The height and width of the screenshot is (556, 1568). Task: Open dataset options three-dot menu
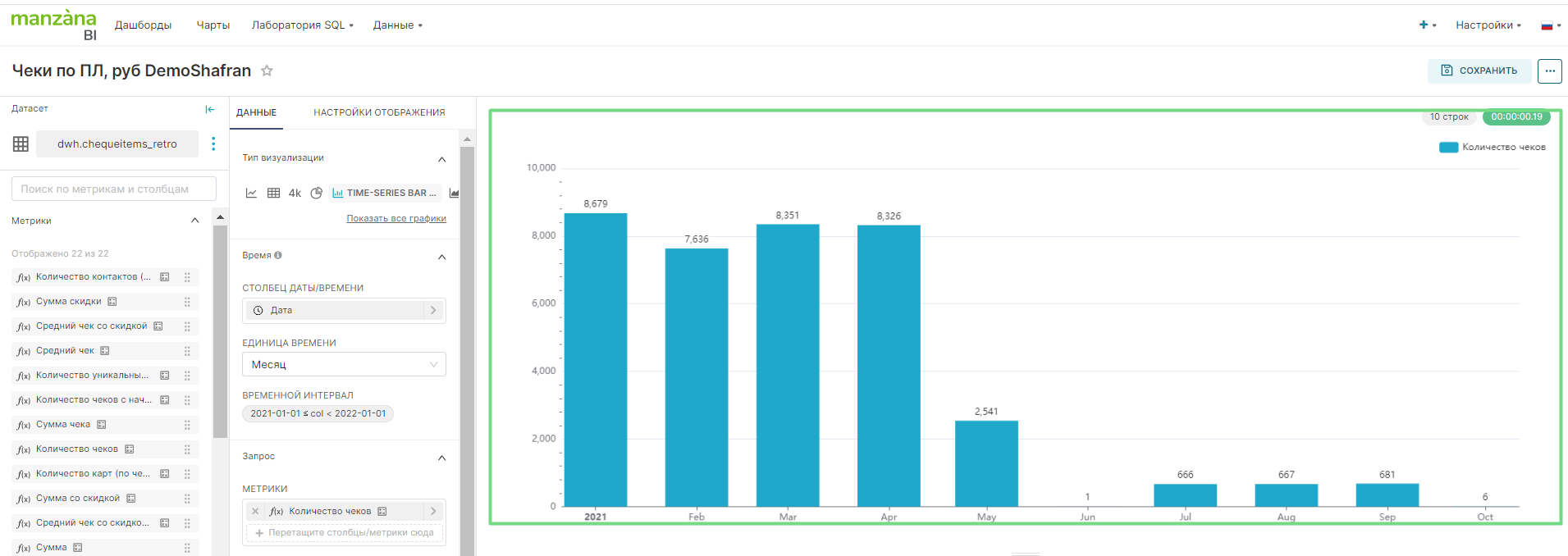tap(213, 144)
